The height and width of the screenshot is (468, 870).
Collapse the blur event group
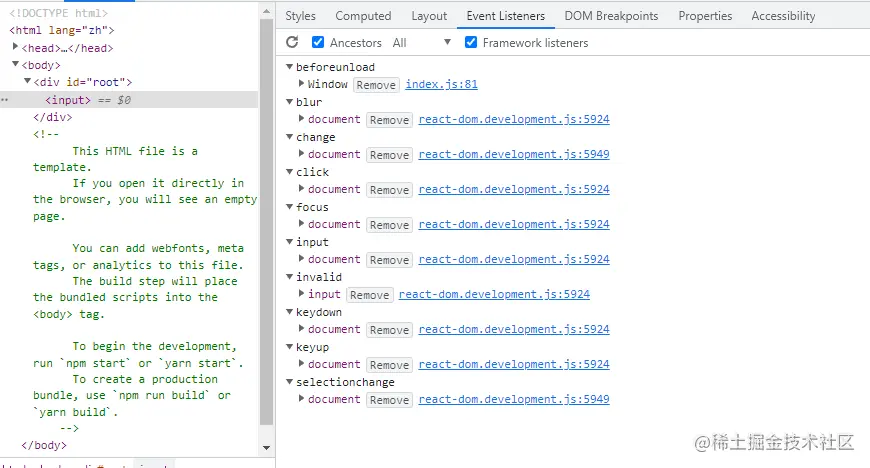(289, 102)
